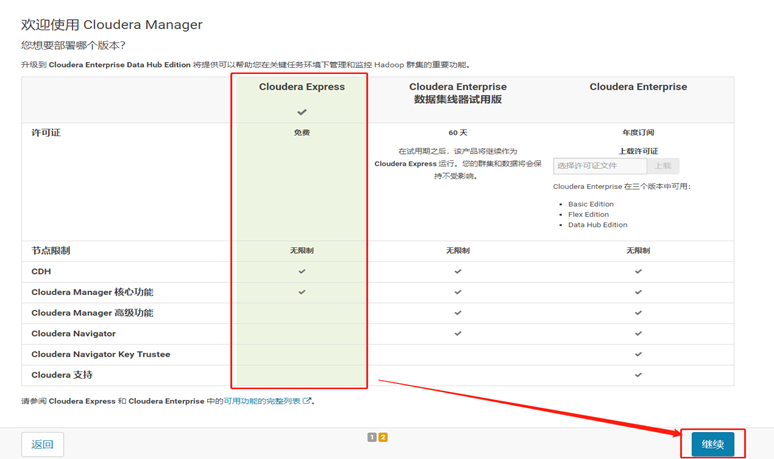Click 无限制 in the trial column
This screenshot has width=774, height=459.
point(458,251)
